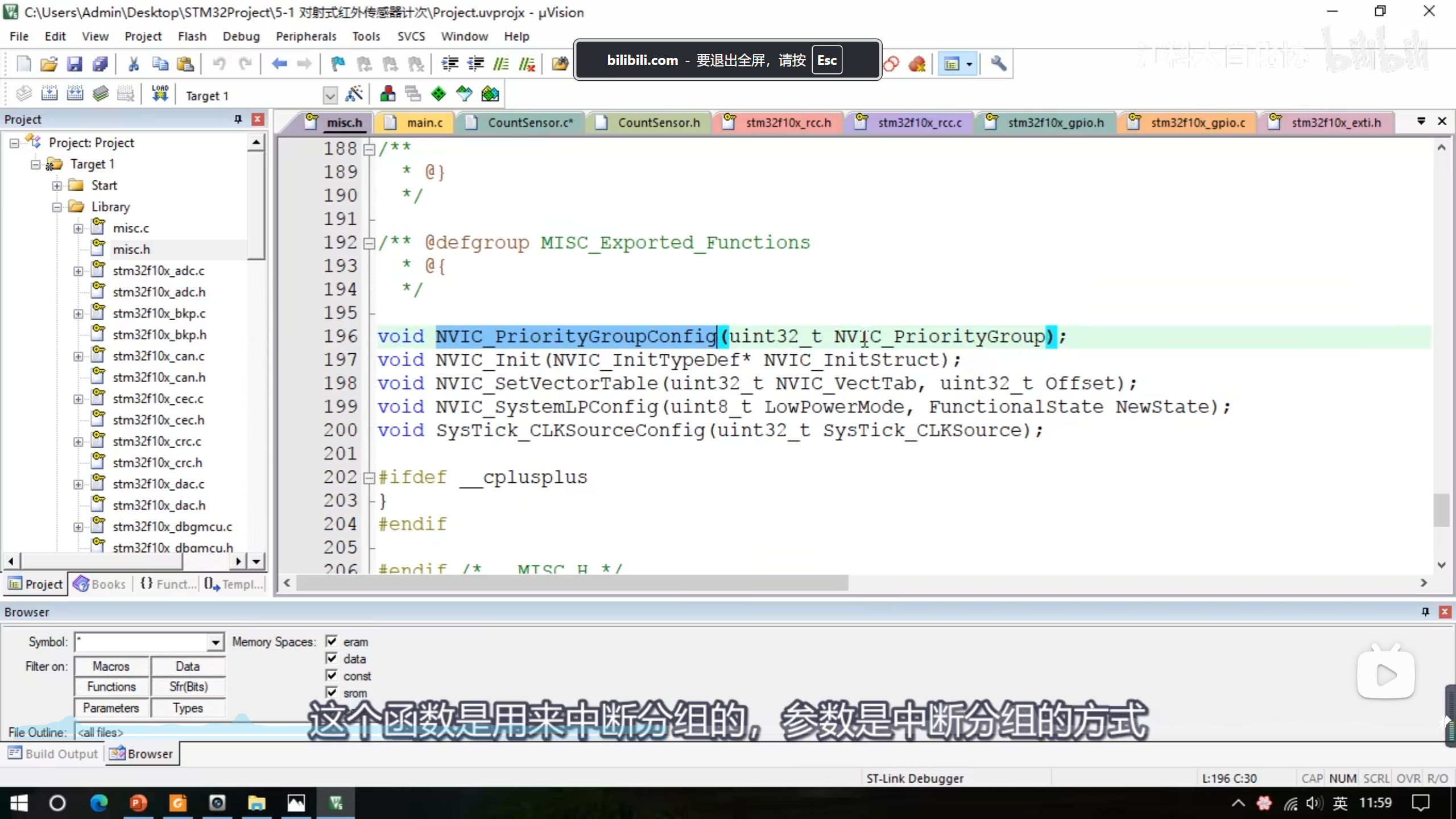Image resolution: width=1456 pixels, height=819 pixels.
Task: Click the editor horizontal scrollbar
Action: tap(572, 582)
